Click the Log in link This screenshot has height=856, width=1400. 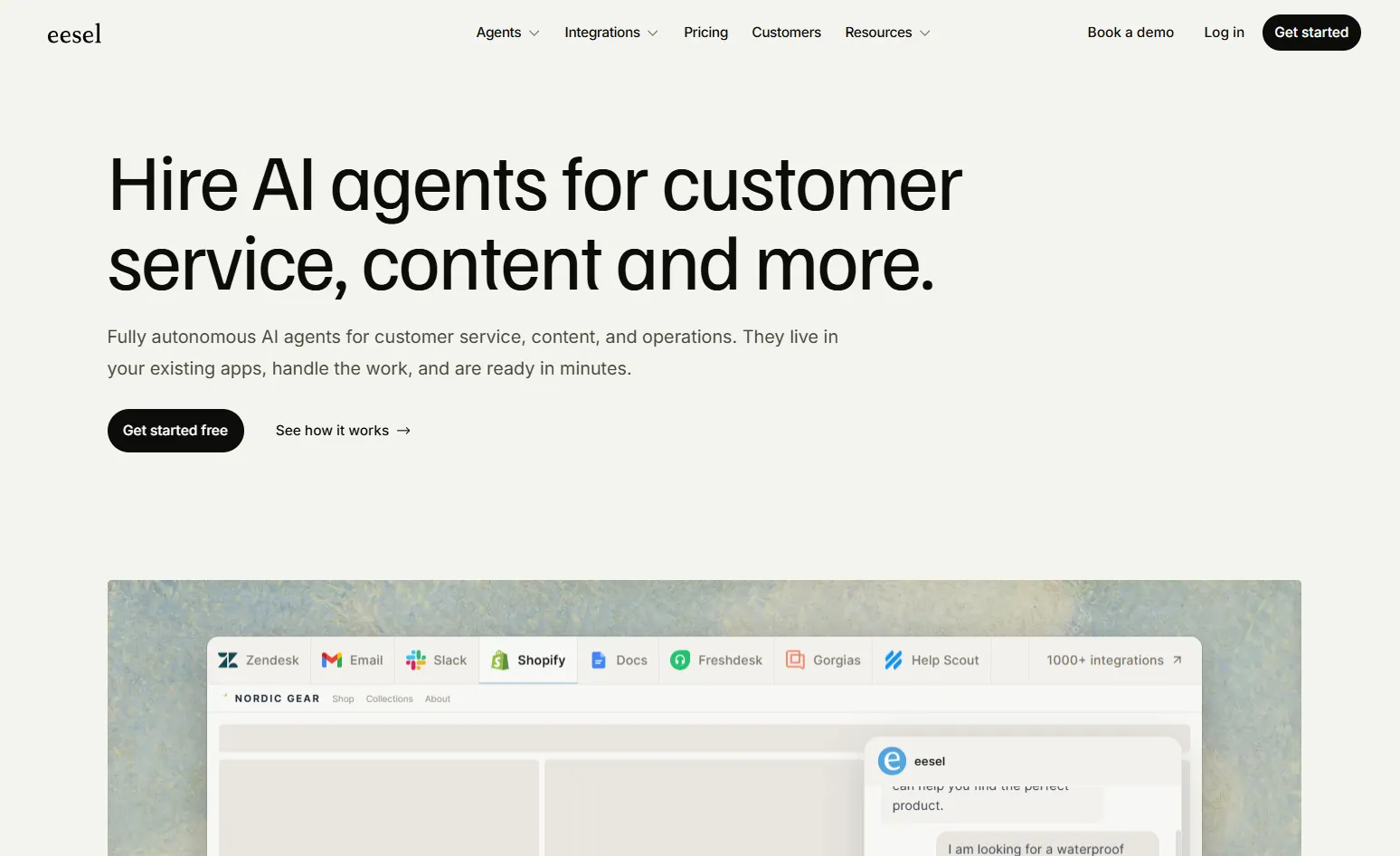point(1224,33)
